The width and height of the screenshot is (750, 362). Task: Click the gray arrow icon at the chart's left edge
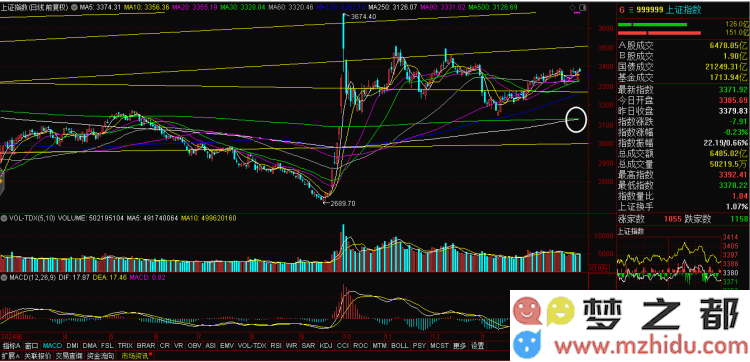(x=2, y=181)
